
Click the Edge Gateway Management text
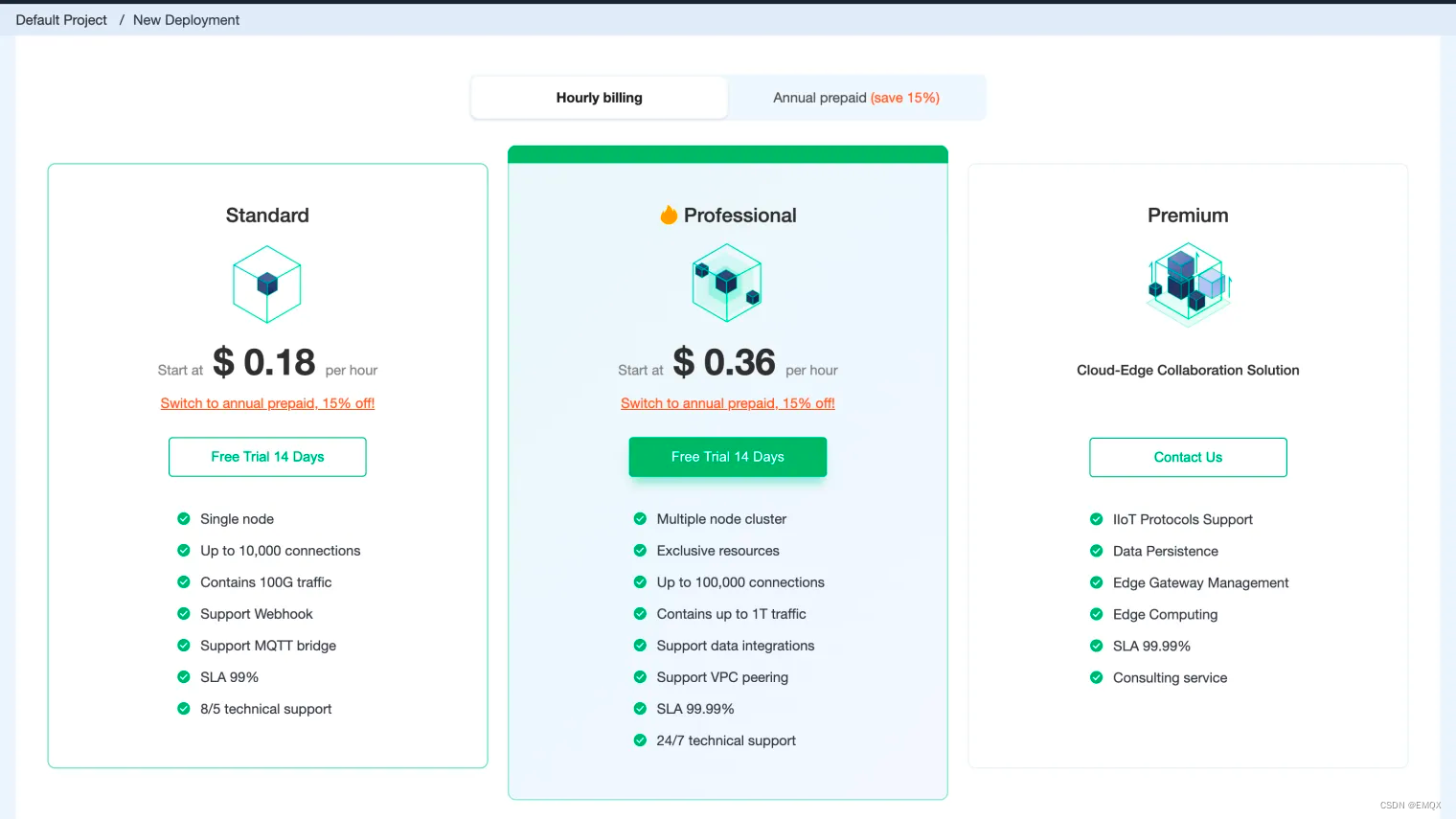click(x=1200, y=582)
